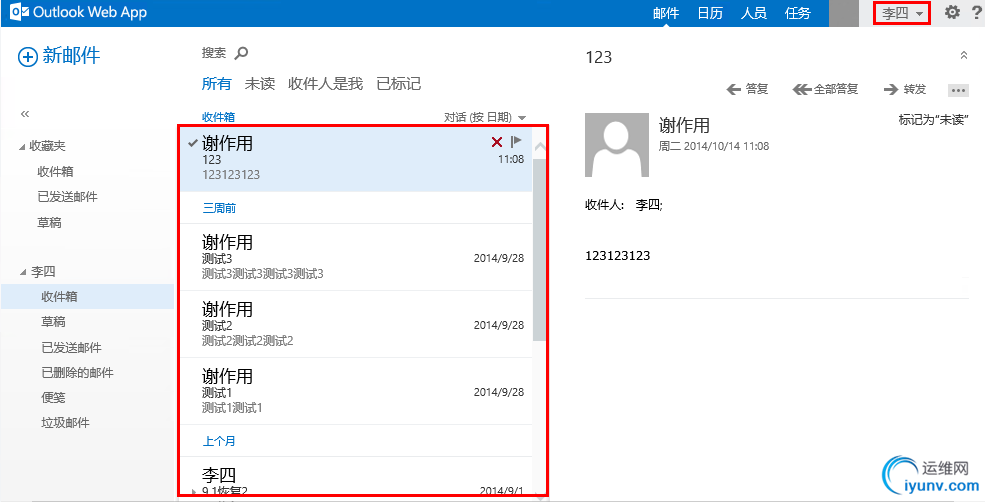Switch to 邮件 tab

(666, 13)
